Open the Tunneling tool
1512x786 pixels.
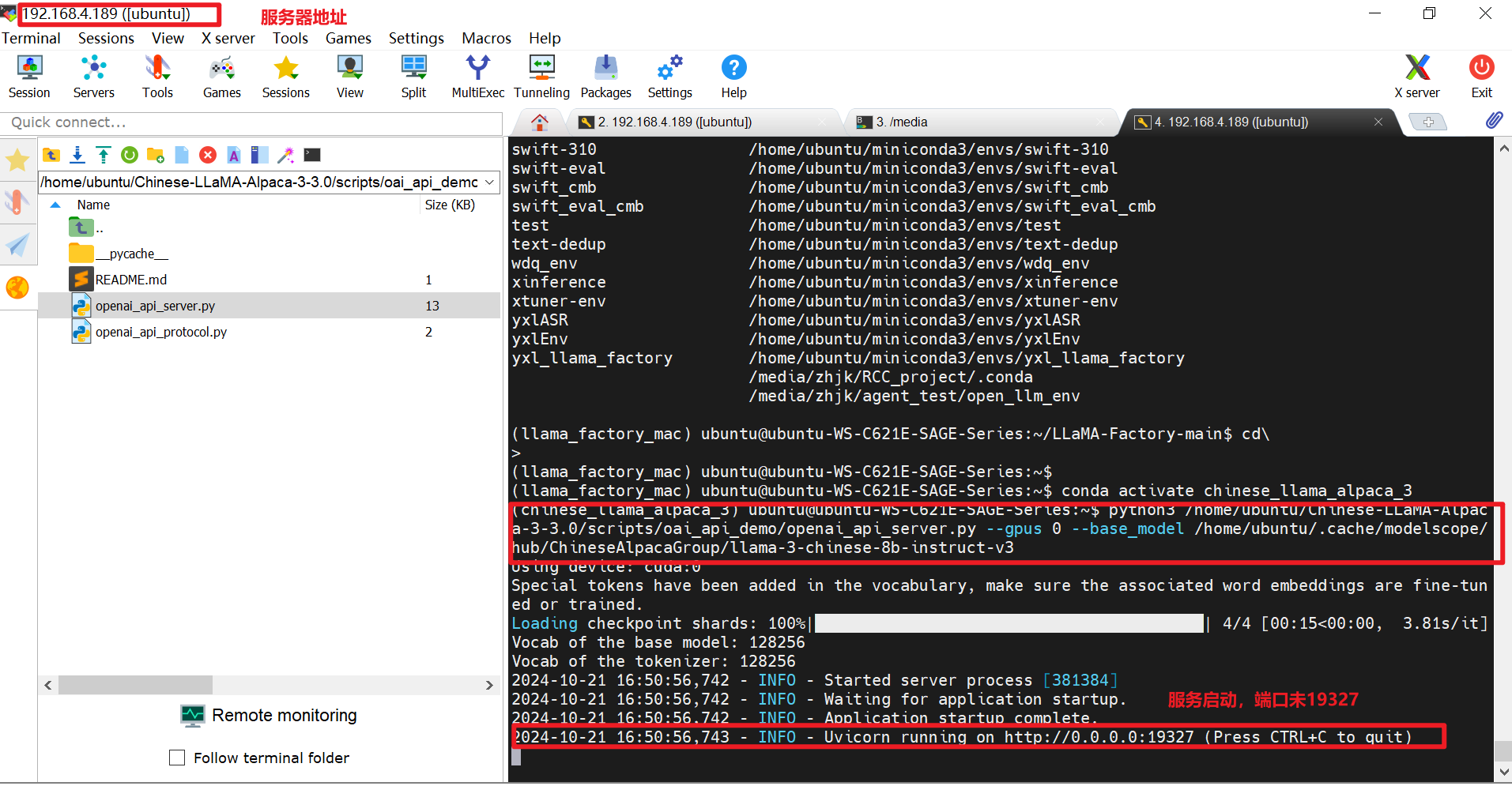(x=541, y=77)
